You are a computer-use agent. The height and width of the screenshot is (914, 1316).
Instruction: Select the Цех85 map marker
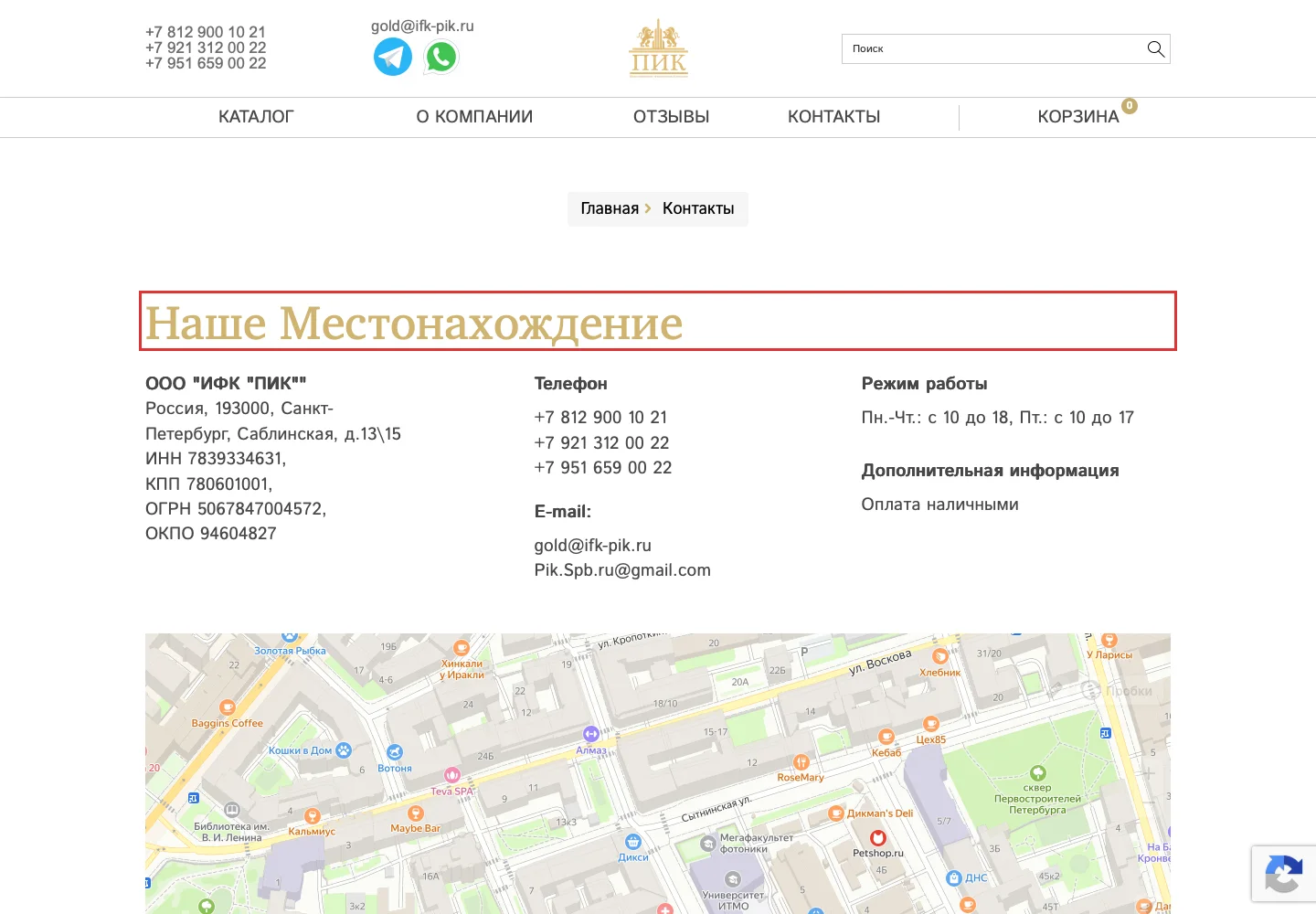point(931,724)
